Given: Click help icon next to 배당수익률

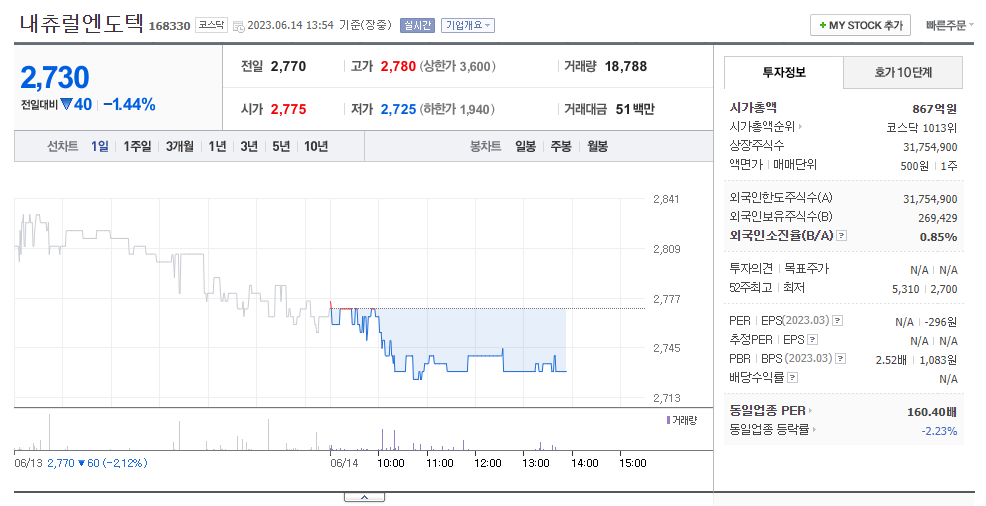Looking at the screenshot, I should coord(792,378).
